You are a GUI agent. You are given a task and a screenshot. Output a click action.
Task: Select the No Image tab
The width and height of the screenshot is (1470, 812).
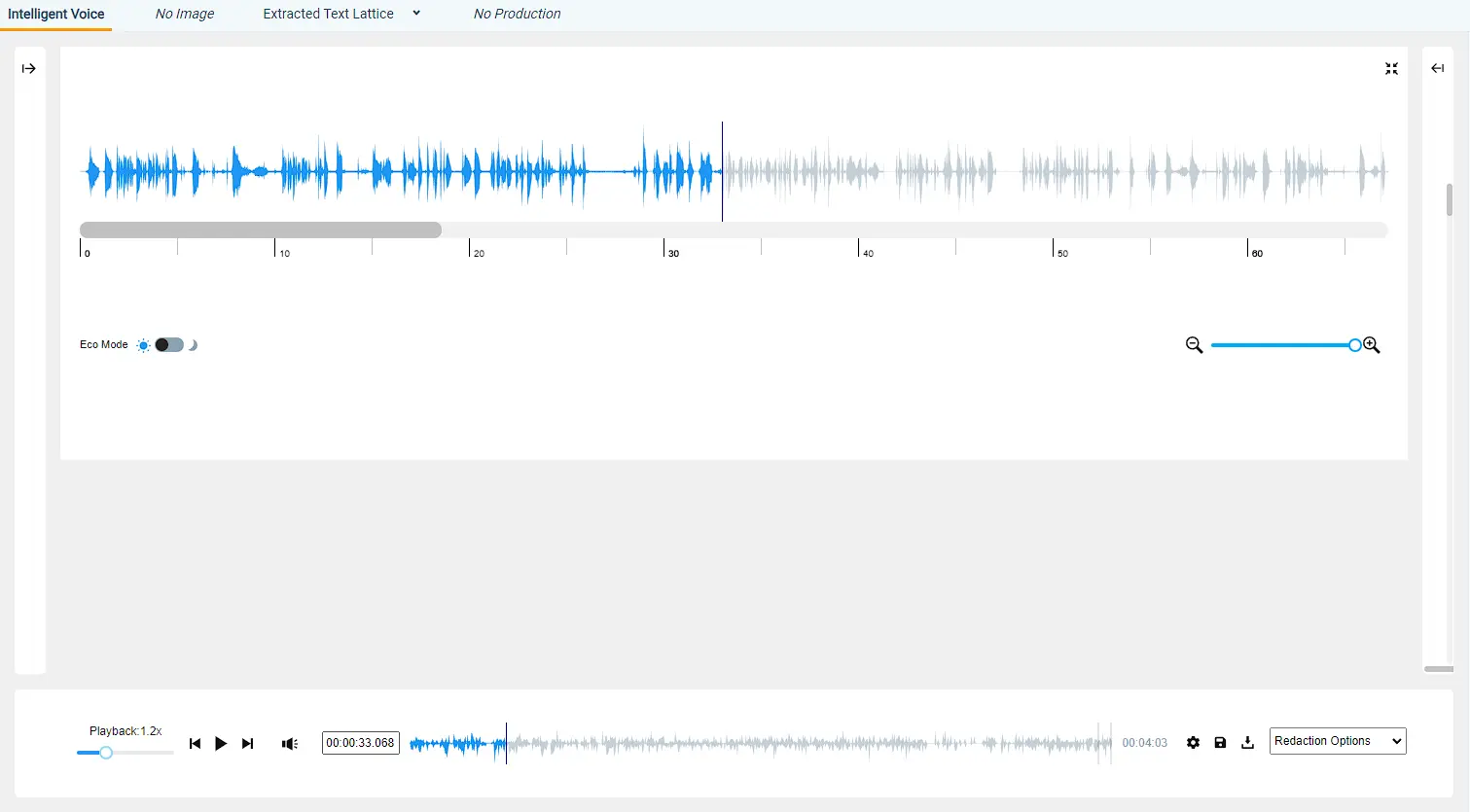(x=185, y=15)
